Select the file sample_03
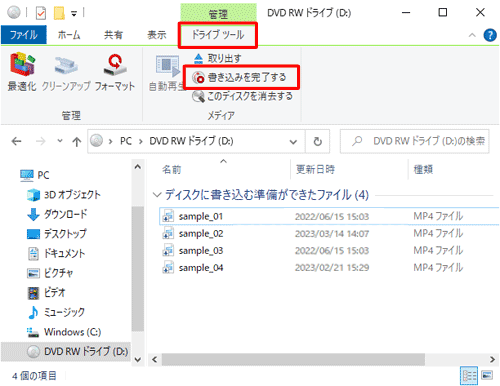 [x=201, y=251]
